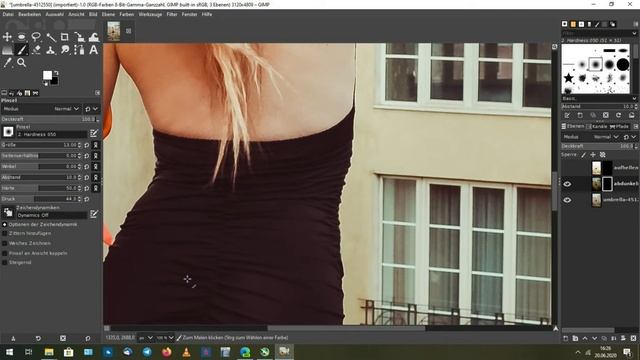
Task: Link Größe to view toggle
Action: [x=96, y=145]
